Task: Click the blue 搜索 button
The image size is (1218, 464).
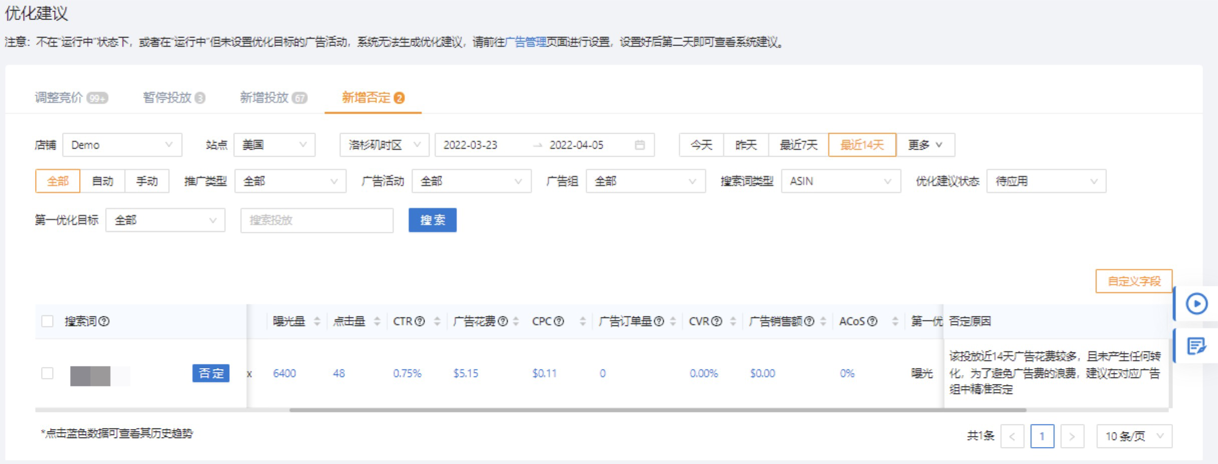Action: click(432, 220)
